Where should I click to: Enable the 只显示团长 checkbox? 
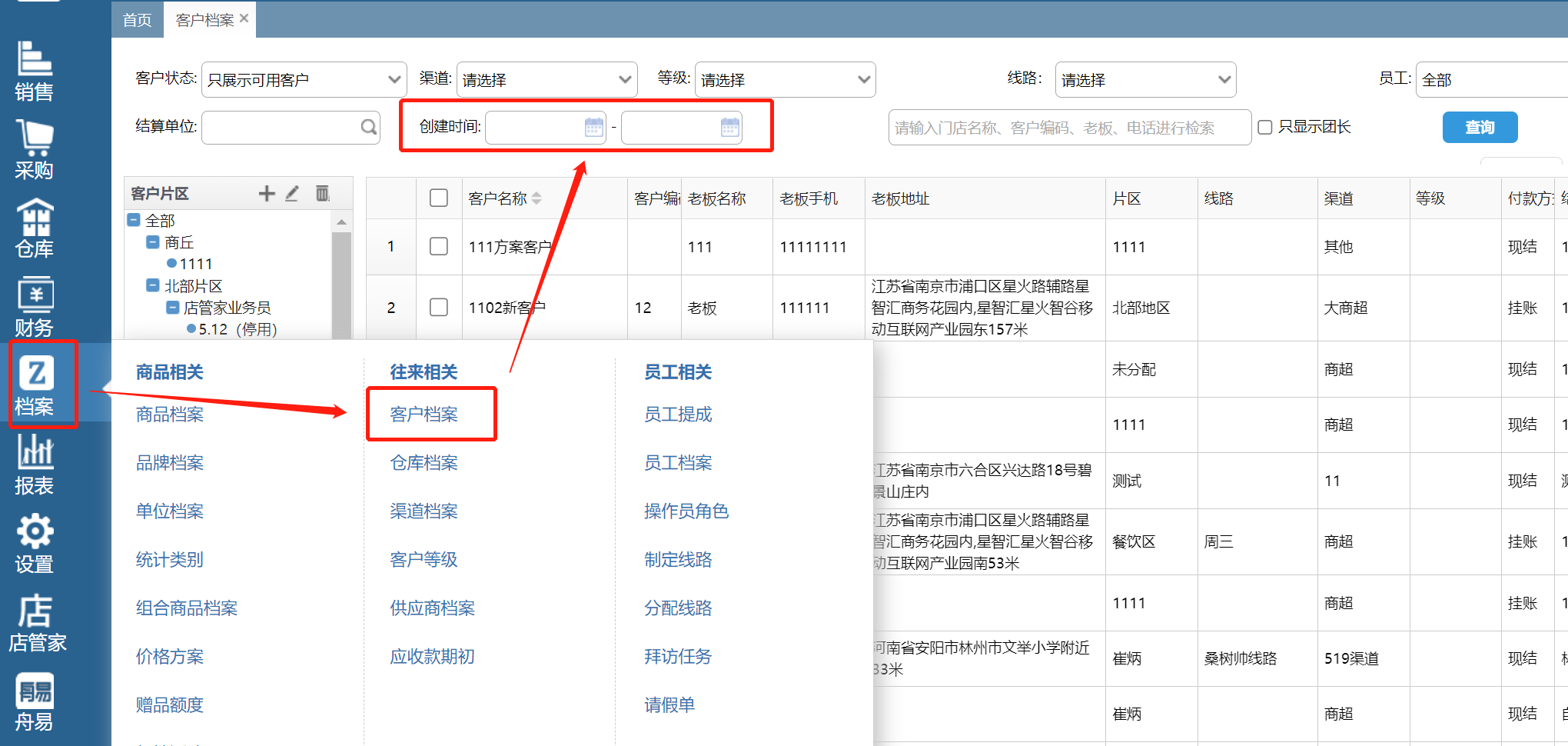click(x=1265, y=127)
